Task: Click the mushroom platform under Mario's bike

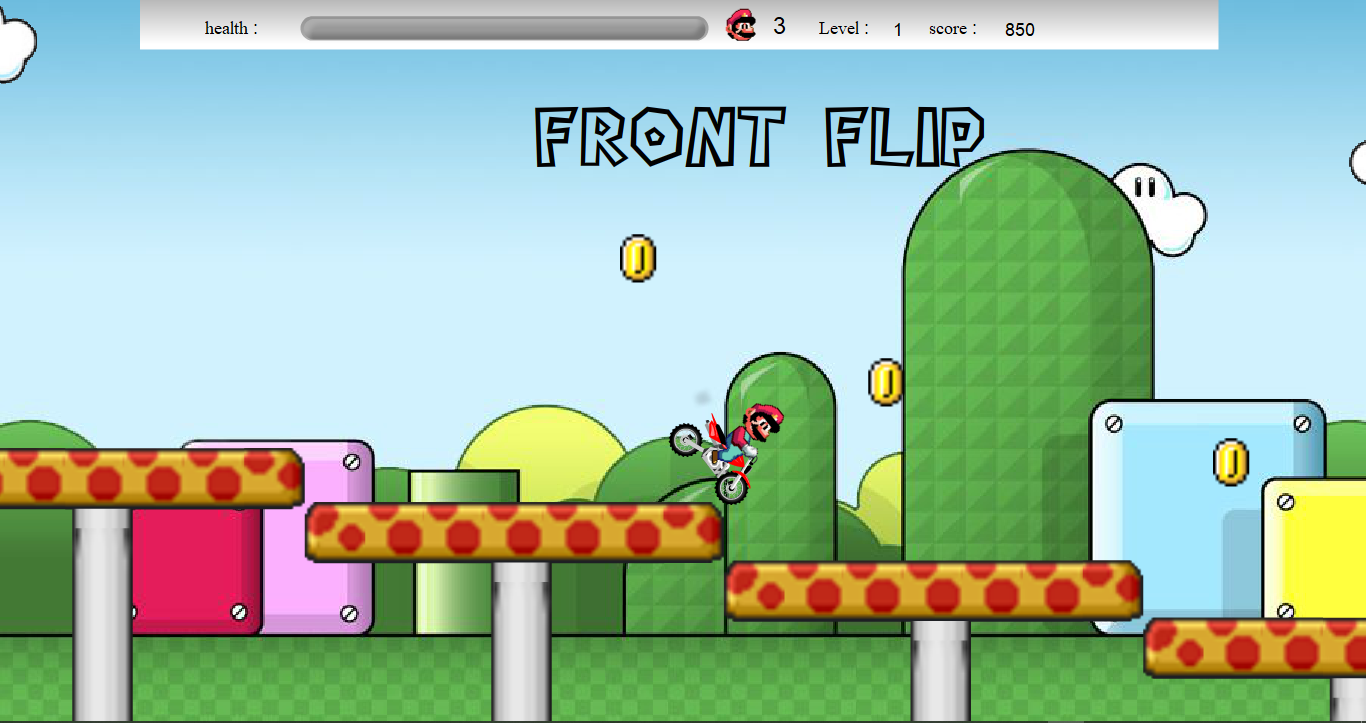Action: click(x=514, y=531)
